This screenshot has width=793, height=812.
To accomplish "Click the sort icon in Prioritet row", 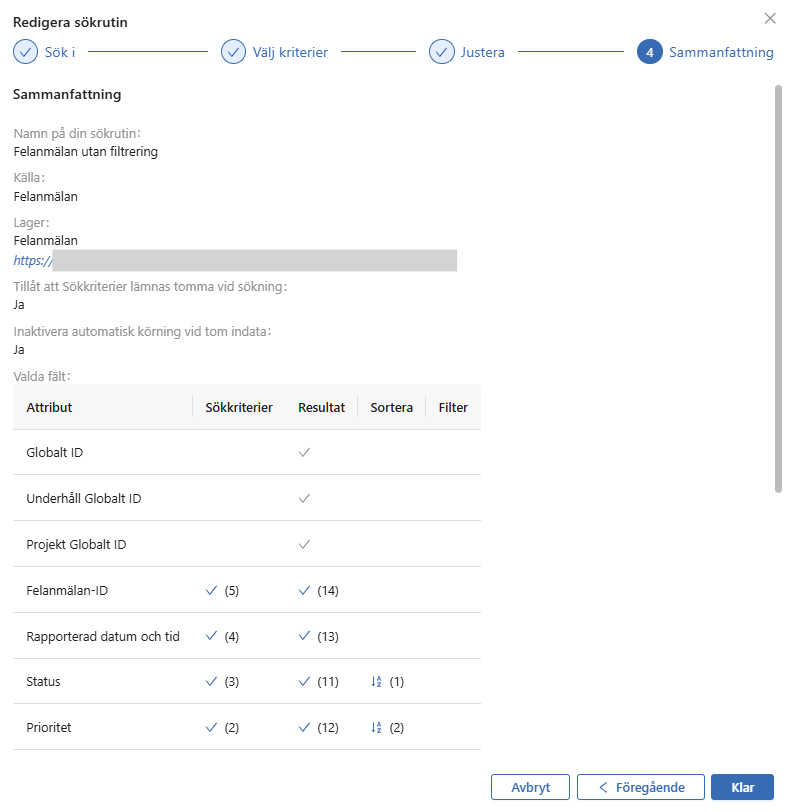I will point(377,728).
